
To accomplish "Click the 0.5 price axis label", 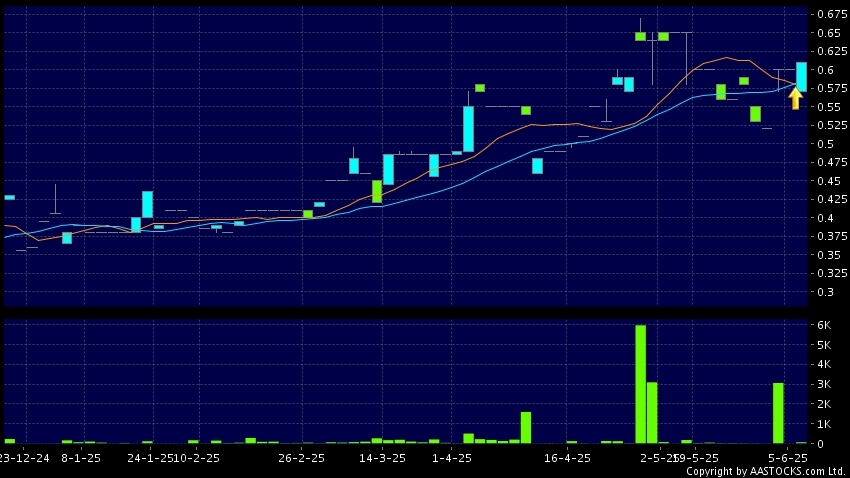I will [x=826, y=144].
